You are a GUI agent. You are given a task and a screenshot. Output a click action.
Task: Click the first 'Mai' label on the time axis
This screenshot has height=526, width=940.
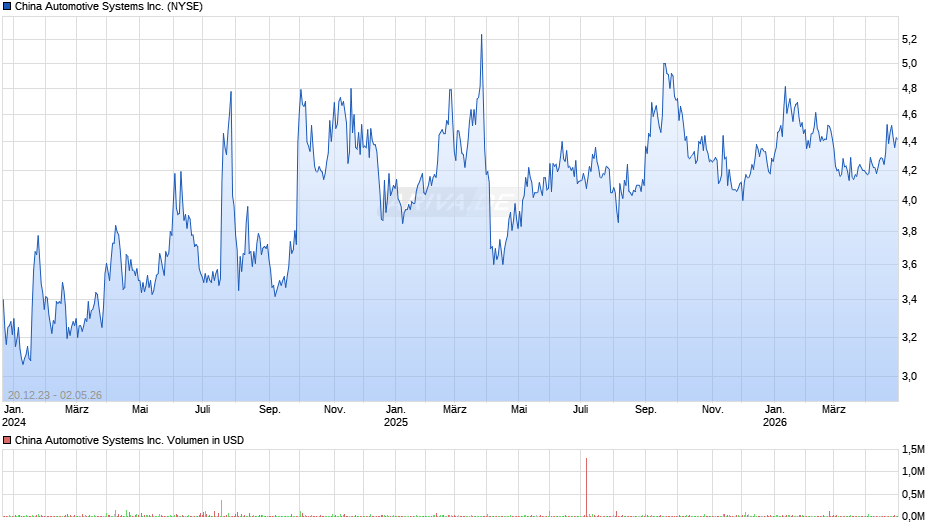pyautogui.click(x=140, y=409)
